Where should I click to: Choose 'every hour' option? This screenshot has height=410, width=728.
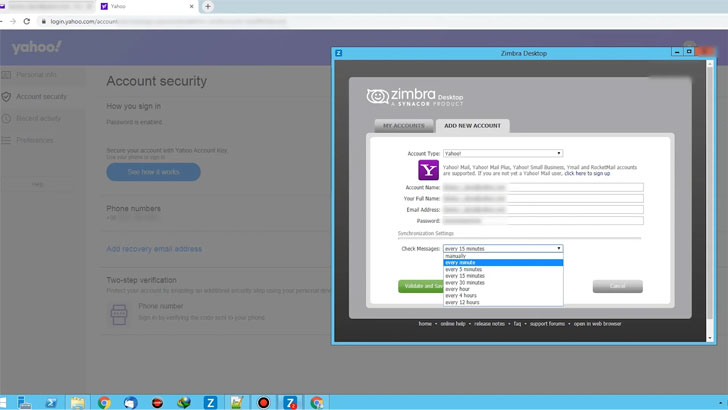click(x=503, y=289)
